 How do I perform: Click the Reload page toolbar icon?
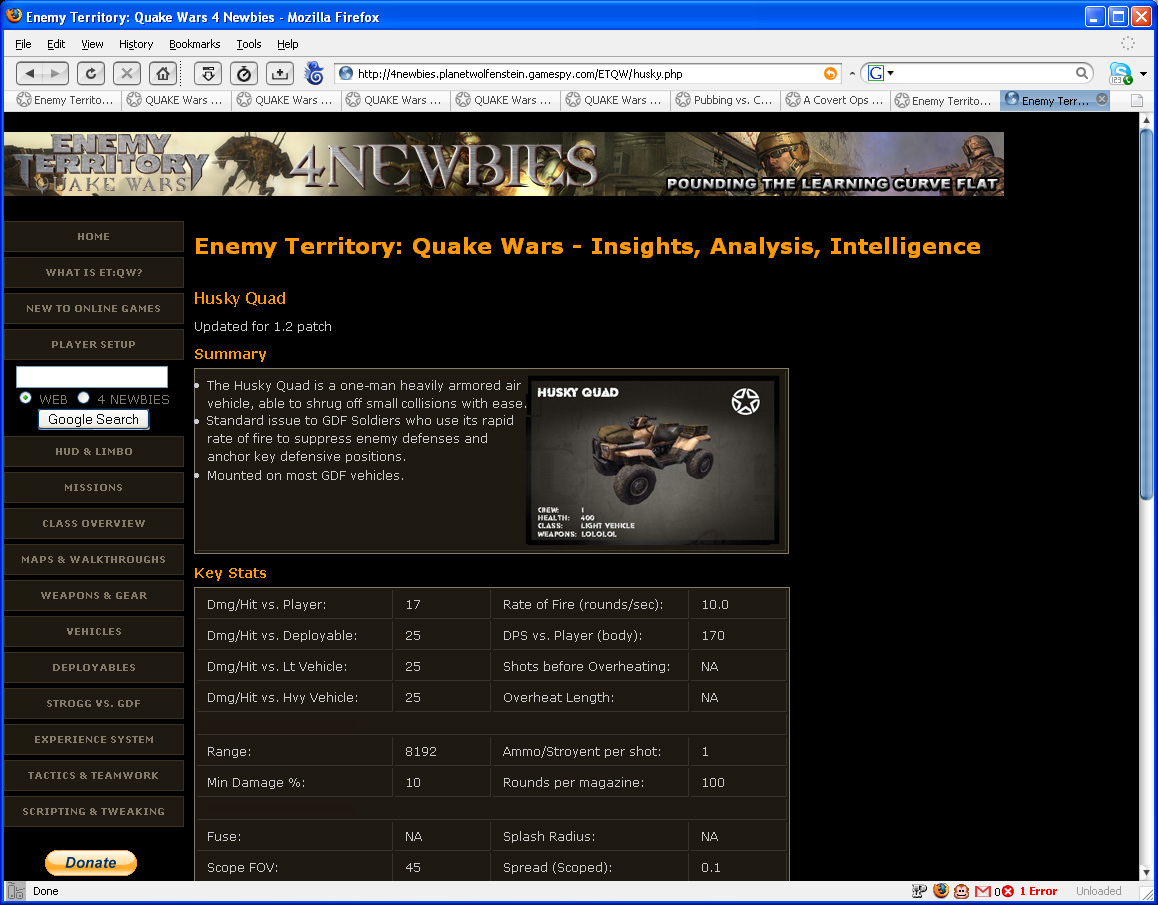point(90,73)
